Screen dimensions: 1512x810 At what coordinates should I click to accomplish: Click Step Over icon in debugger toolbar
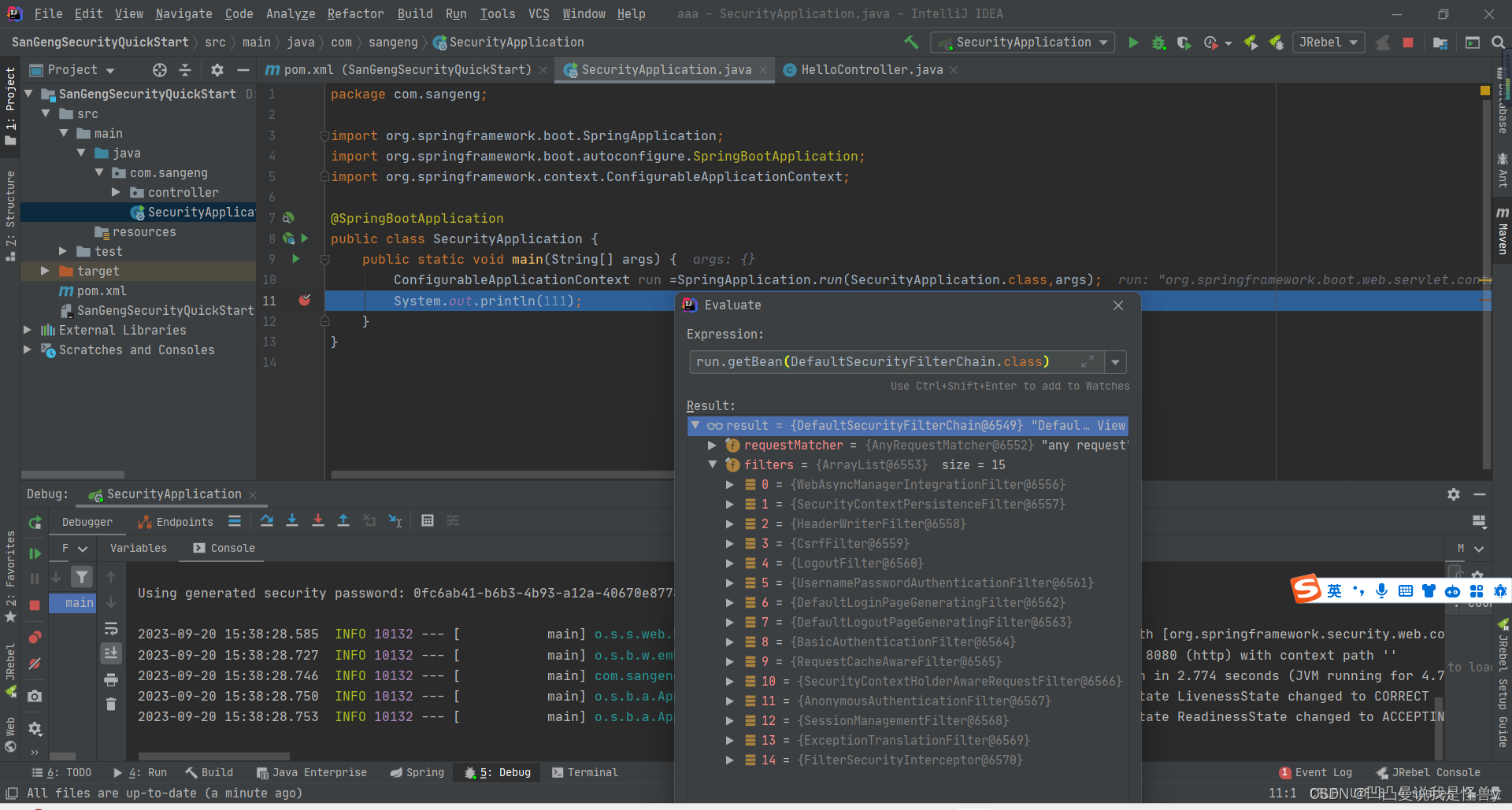click(267, 520)
